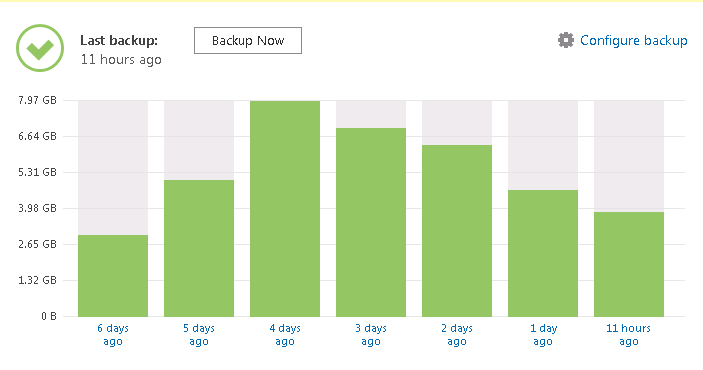This screenshot has width=703, height=370.
Task: Click the 7.97 GB axis label
Action: coord(37,100)
